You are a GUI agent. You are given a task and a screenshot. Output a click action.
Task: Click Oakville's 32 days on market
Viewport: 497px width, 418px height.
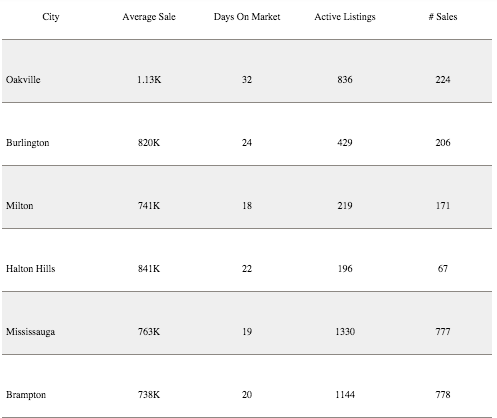tap(247, 80)
